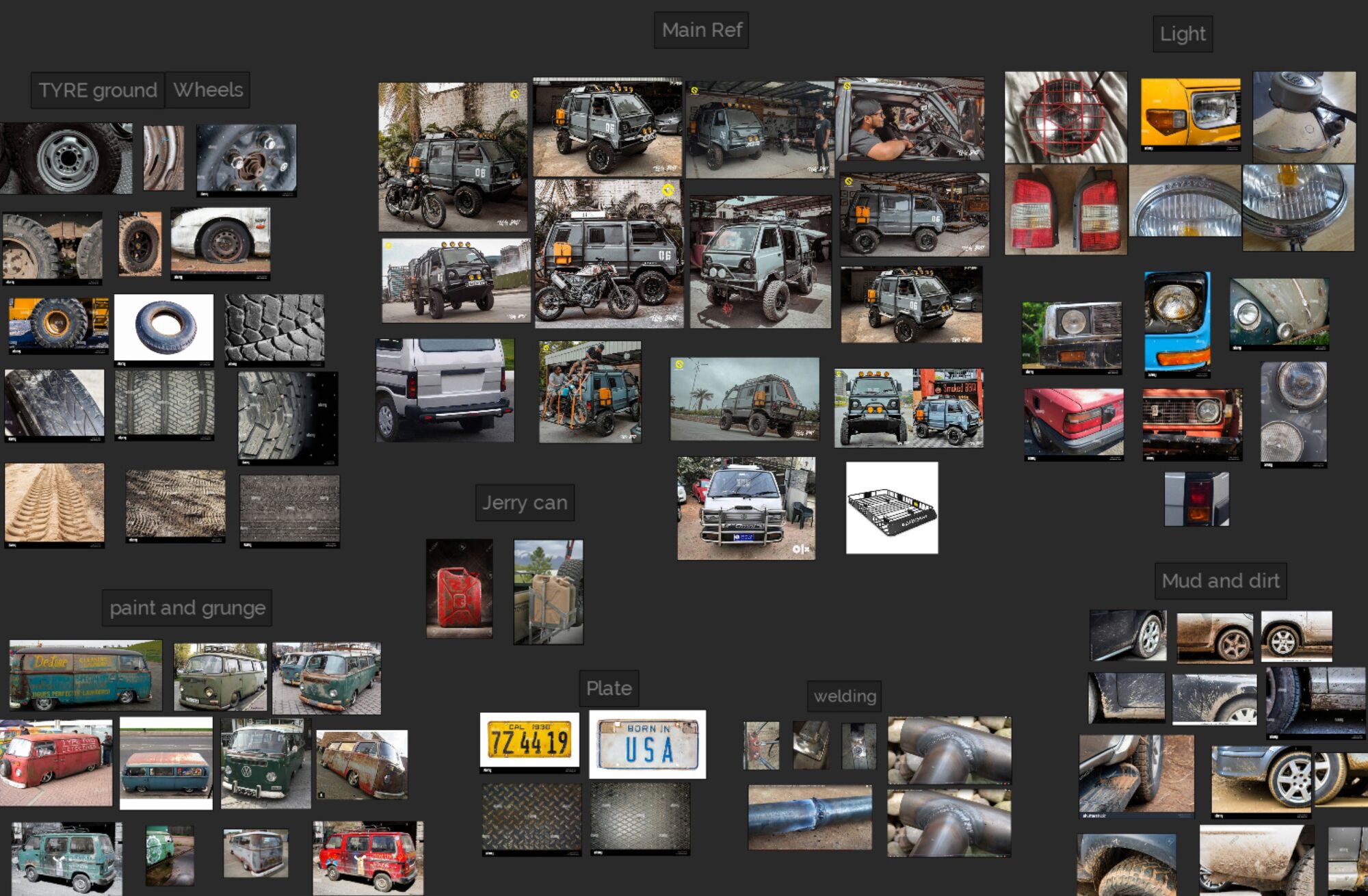Viewport: 1368px width, 896px height.
Task: Select the silver van rear view image
Action: coord(445,390)
